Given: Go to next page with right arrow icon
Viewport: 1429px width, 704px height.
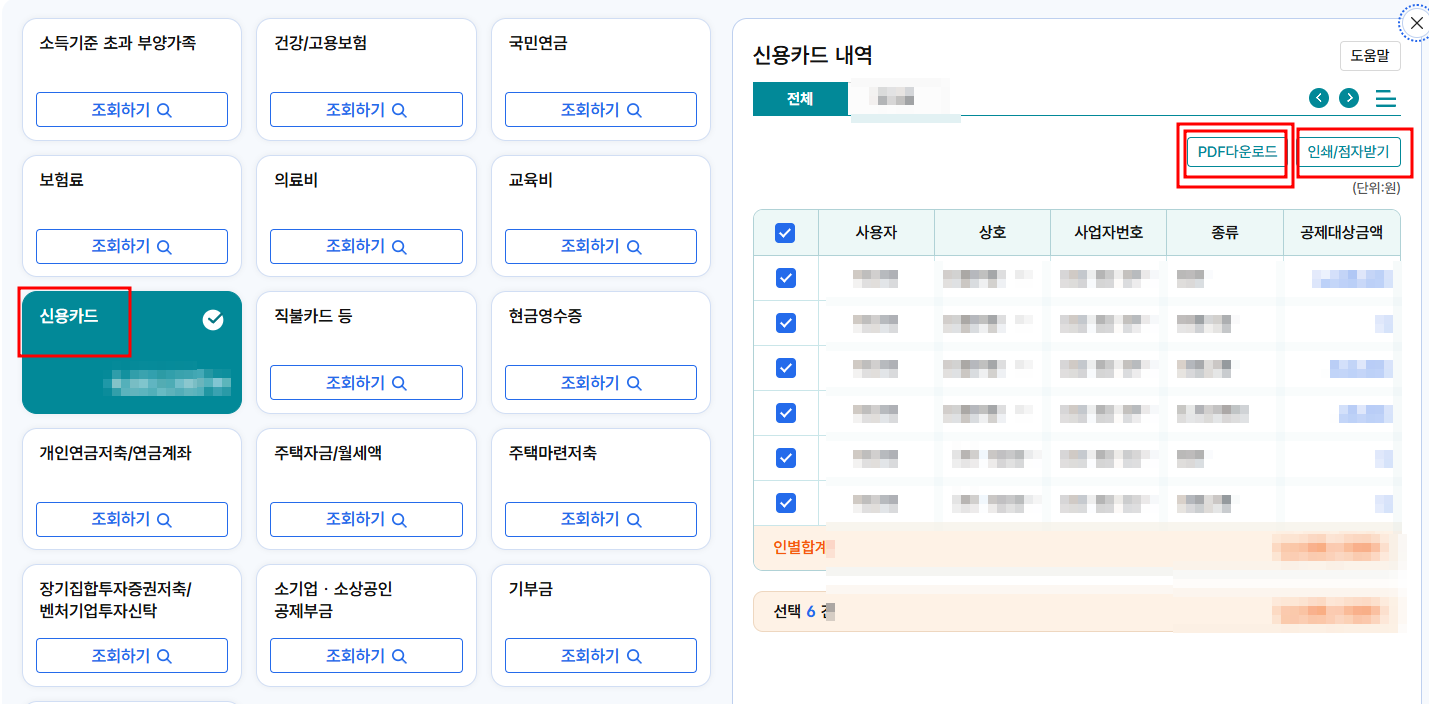Looking at the screenshot, I should tap(1349, 97).
